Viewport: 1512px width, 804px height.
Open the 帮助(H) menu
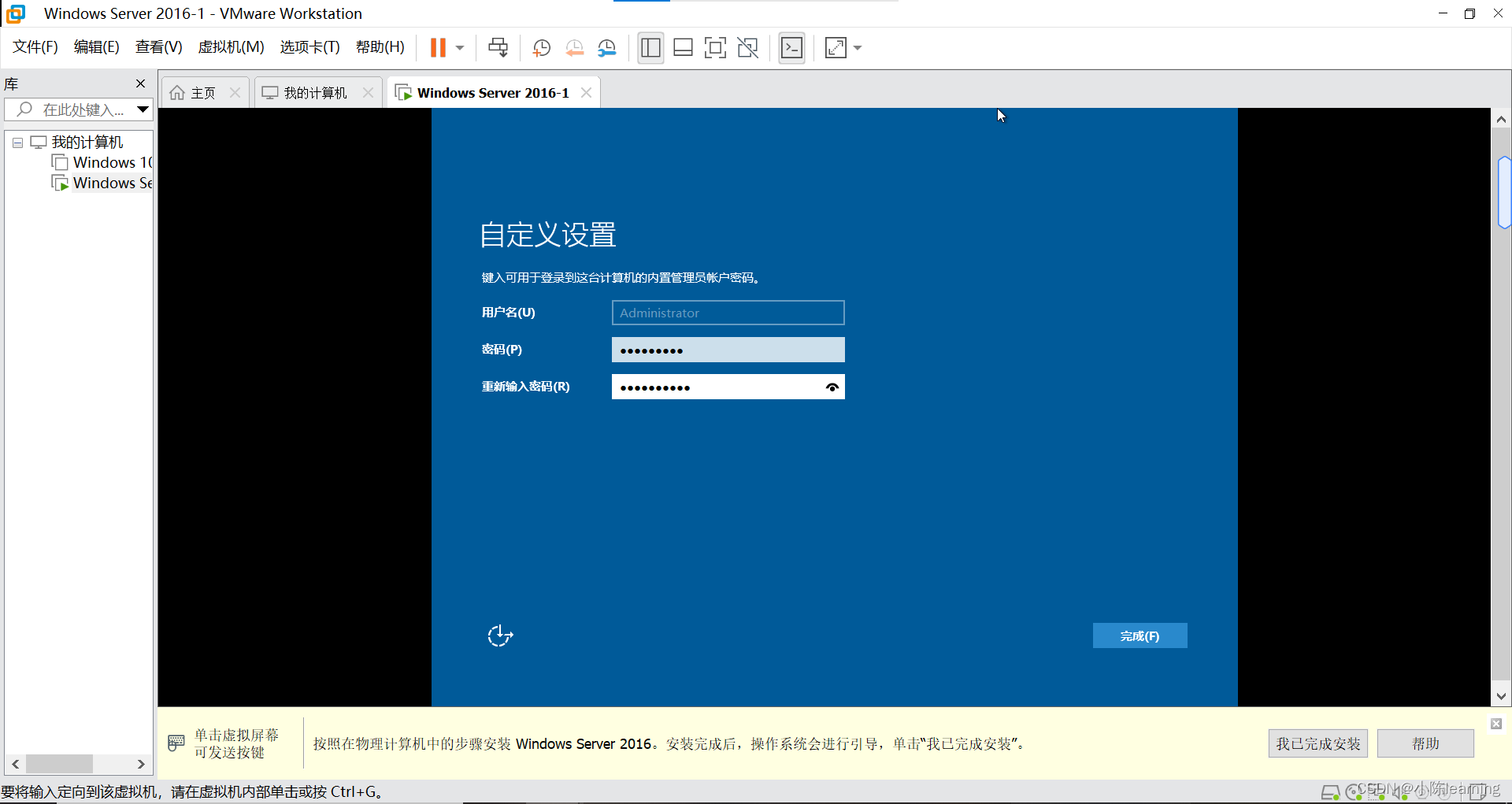point(380,47)
